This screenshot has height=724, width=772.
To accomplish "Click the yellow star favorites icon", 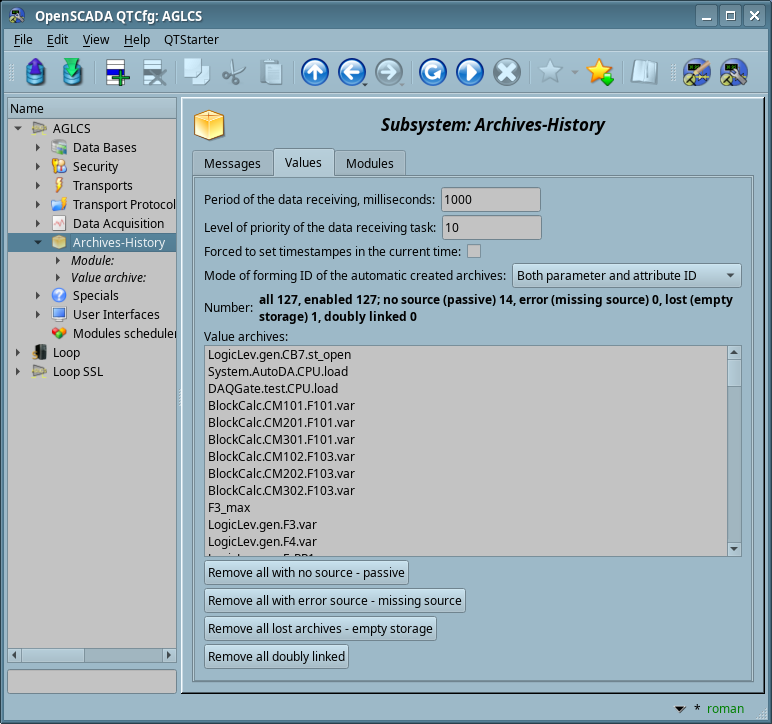I will [x=599, y=72].
